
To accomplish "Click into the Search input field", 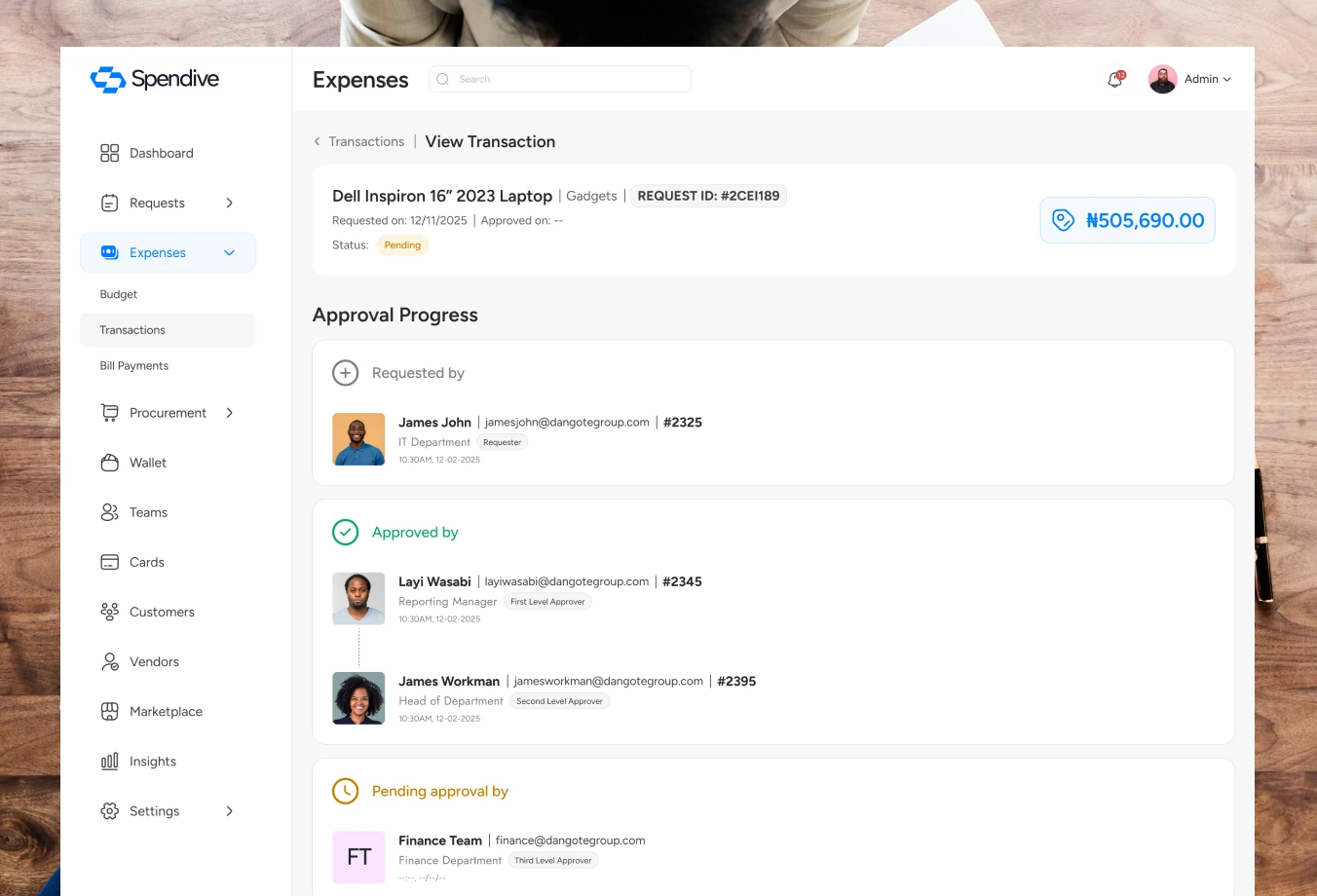I will pos(560,79).
